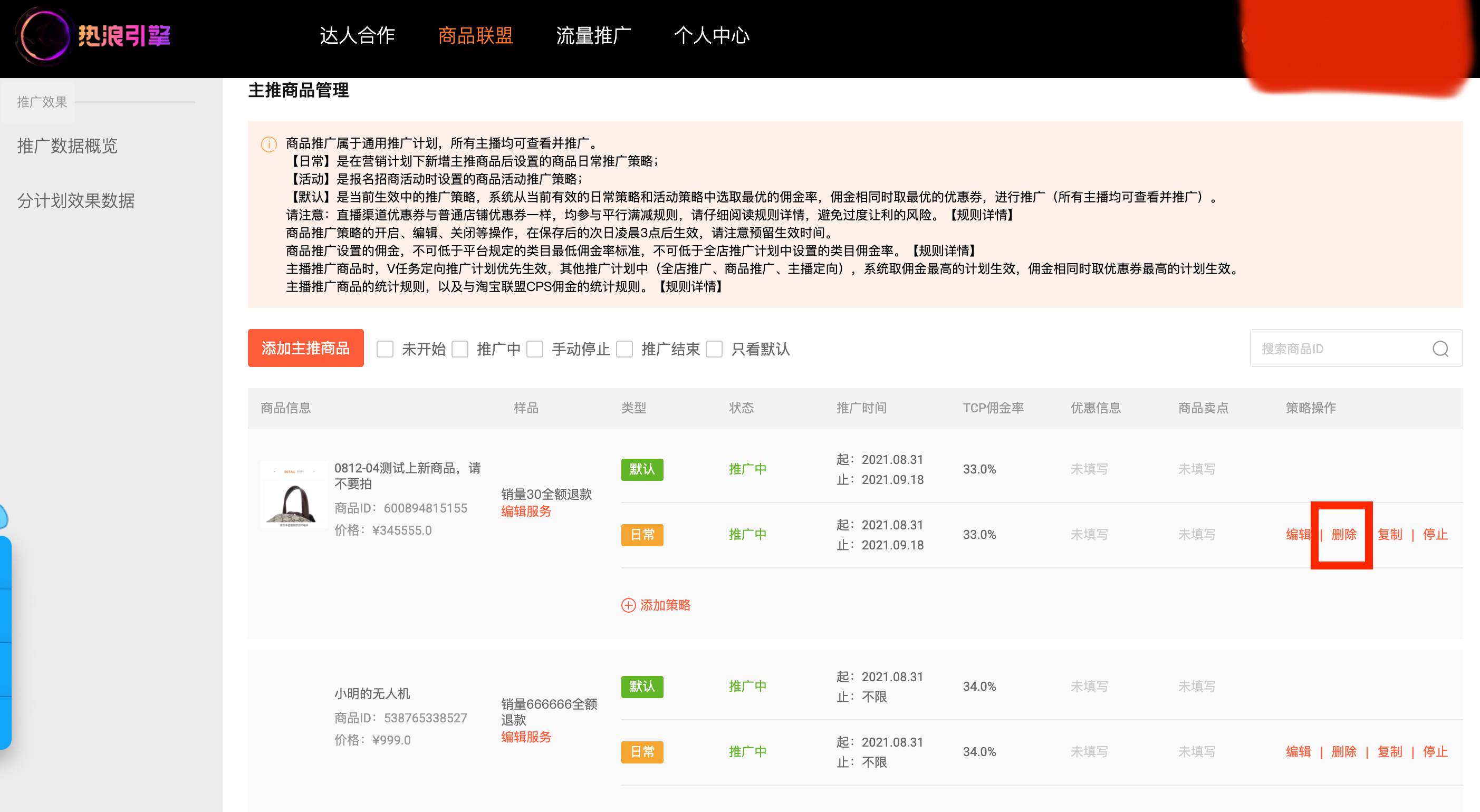The image size is (1480, 812).
Task: Click product ID 600894815155
Action: (x=425, y=508)
